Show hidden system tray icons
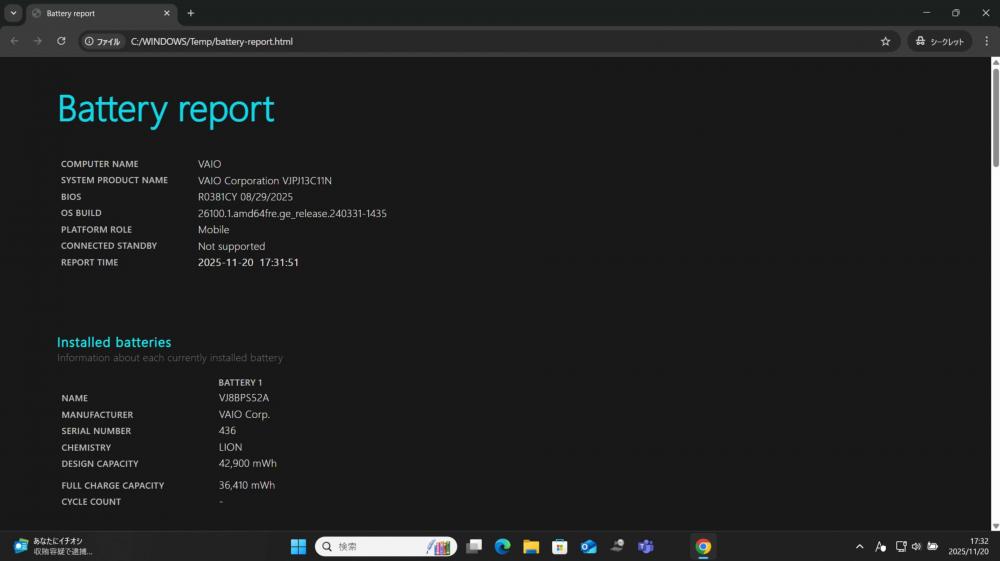1000x561 pixels. [860, 546]
